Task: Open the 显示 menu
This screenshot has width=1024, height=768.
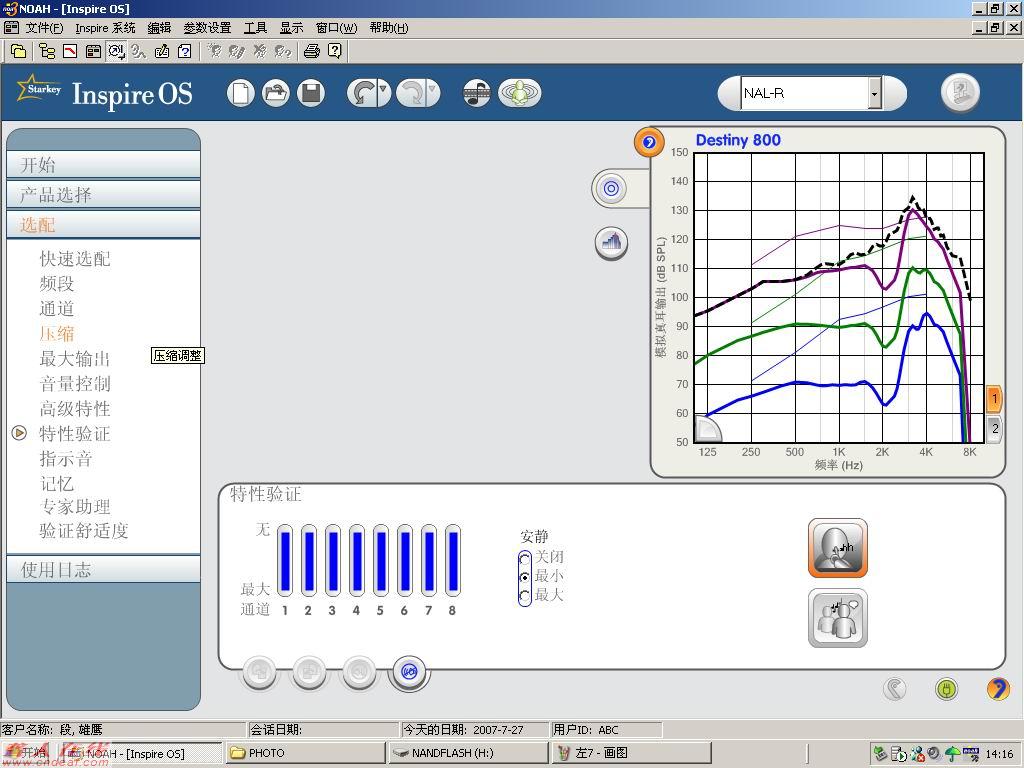Action: pos(291,27)
